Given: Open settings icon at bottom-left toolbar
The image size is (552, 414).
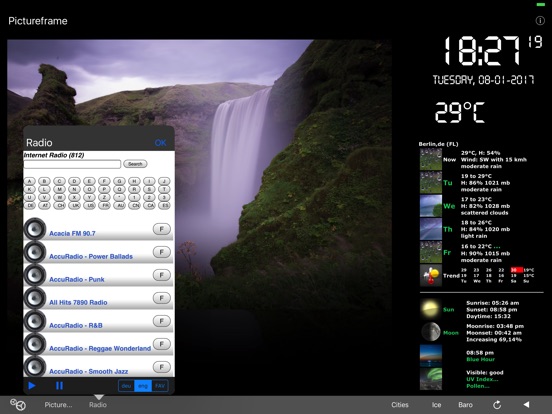Looking at the screenshot, I should [x=18, y=404].
